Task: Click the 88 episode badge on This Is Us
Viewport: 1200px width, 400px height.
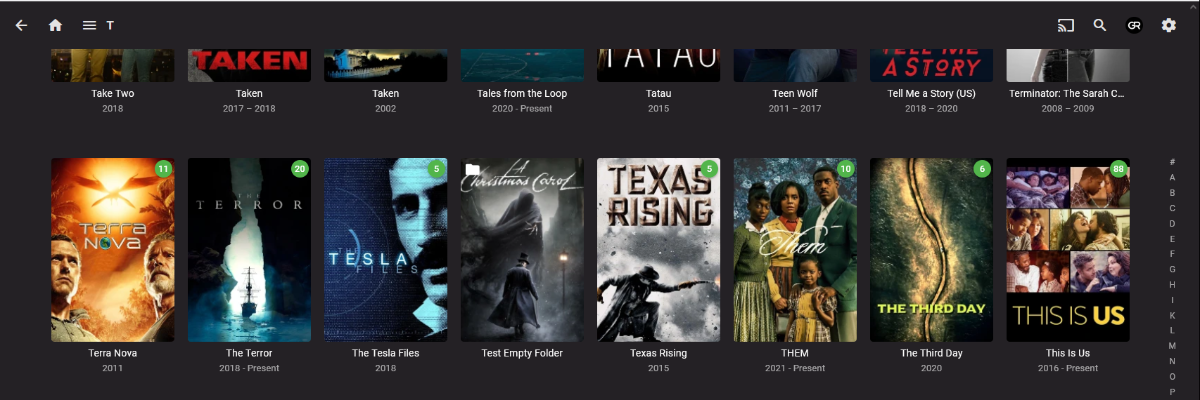Action: pyautogui.click(x=1119, y=169)
